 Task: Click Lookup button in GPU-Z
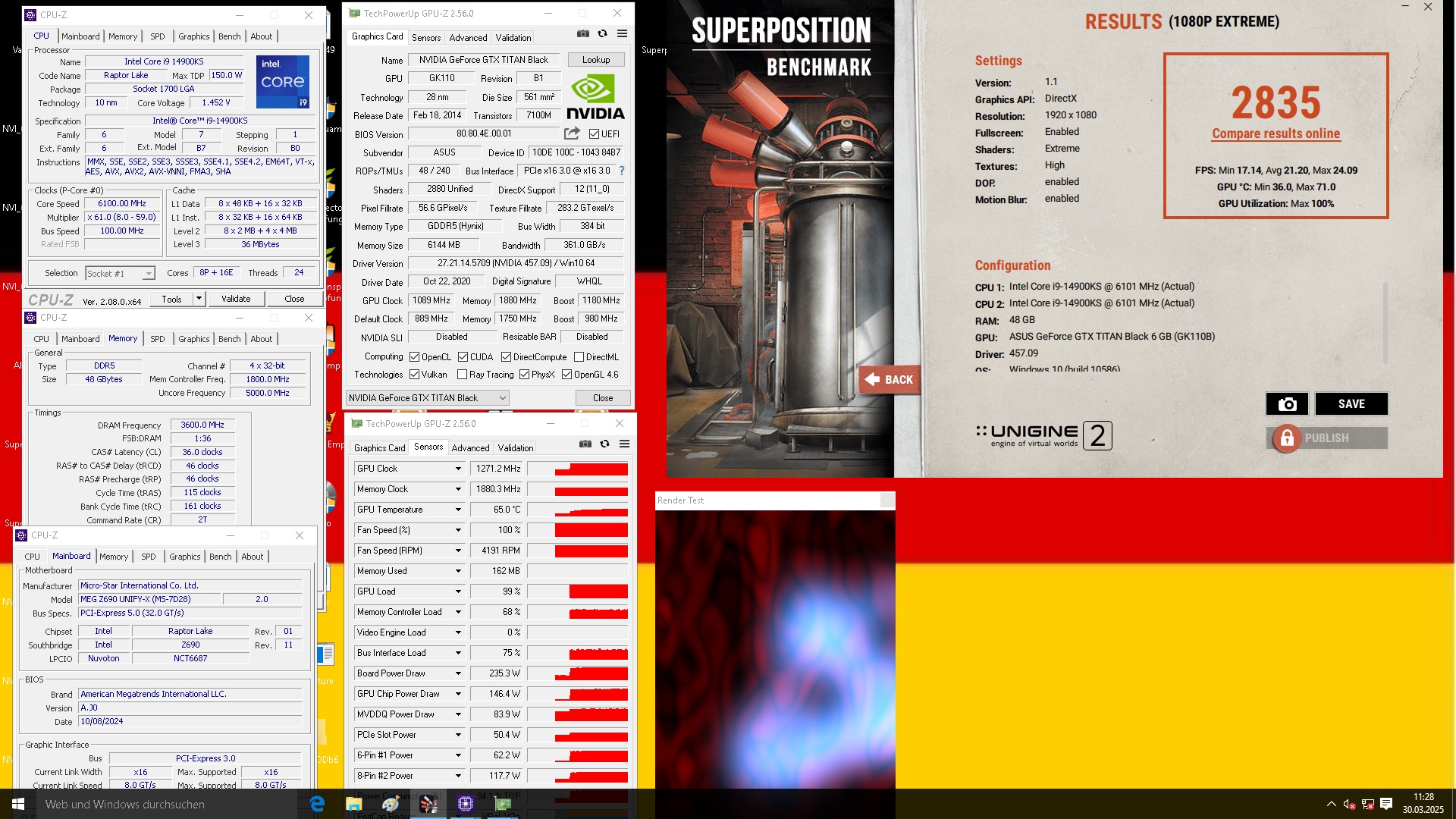click(596, 60)
